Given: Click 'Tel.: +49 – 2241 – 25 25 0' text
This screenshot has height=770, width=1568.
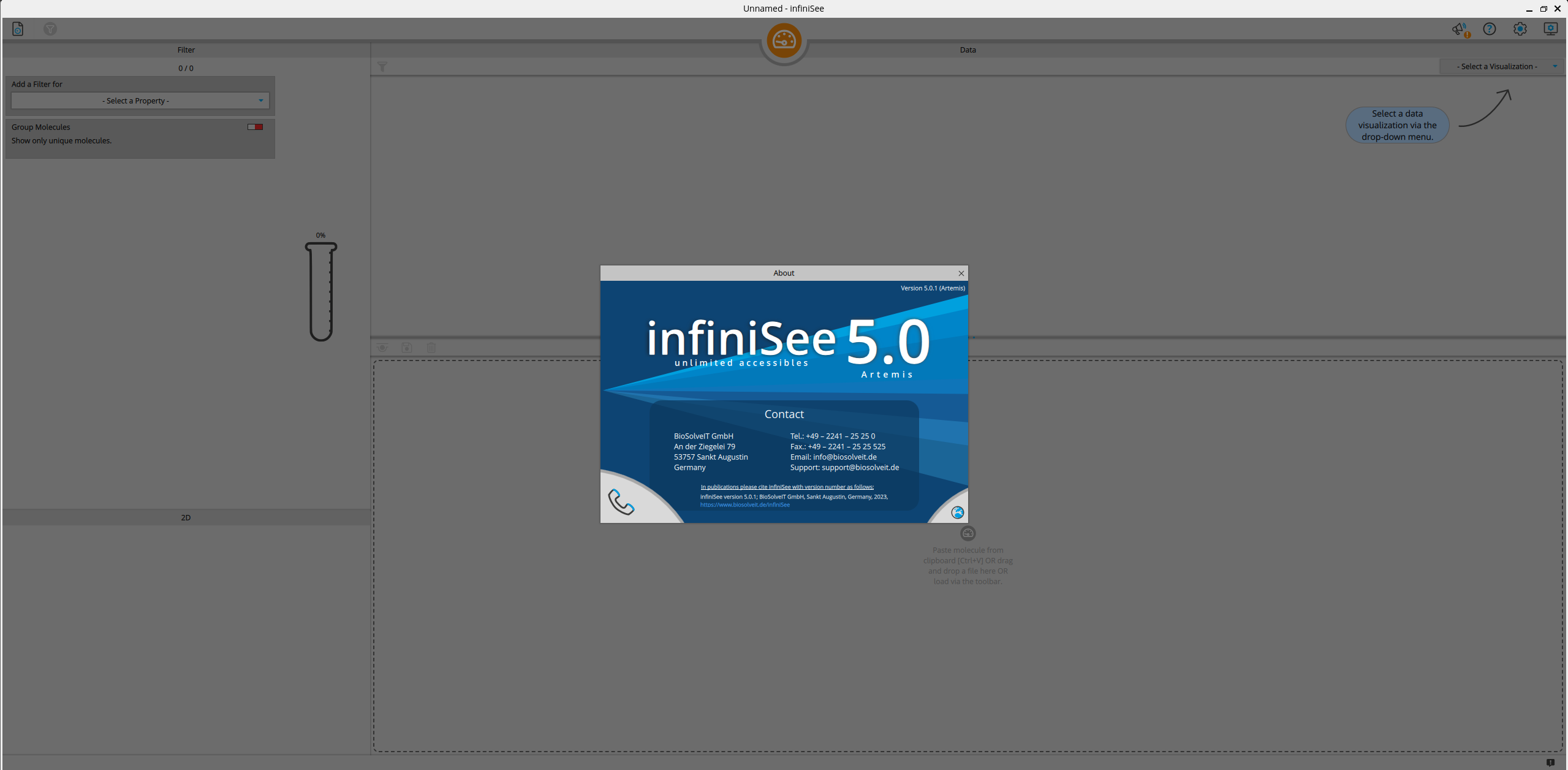Looking at the screenshot, I should (x=833, y=436).
